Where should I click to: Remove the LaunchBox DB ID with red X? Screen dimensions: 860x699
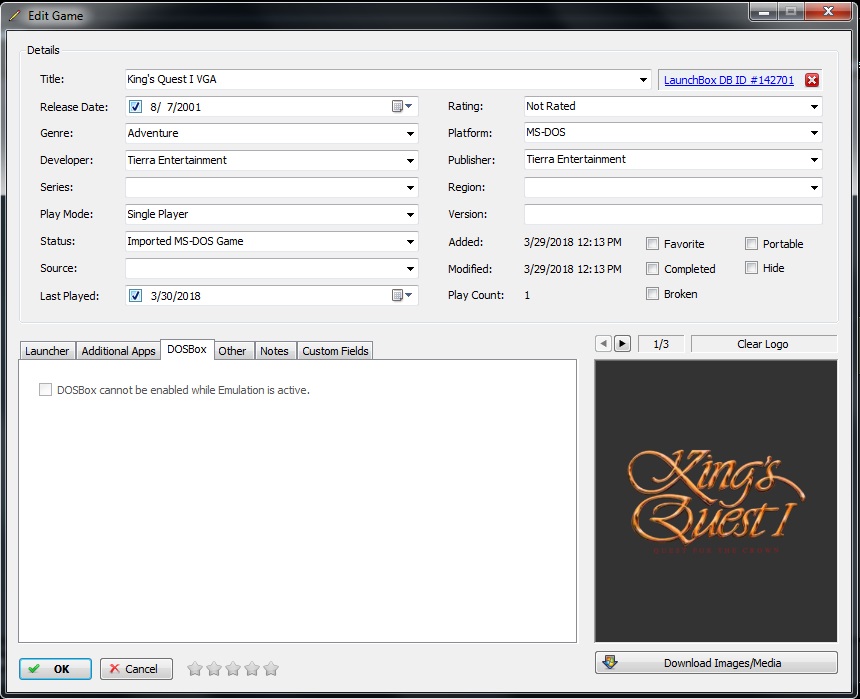coord(812,80)
